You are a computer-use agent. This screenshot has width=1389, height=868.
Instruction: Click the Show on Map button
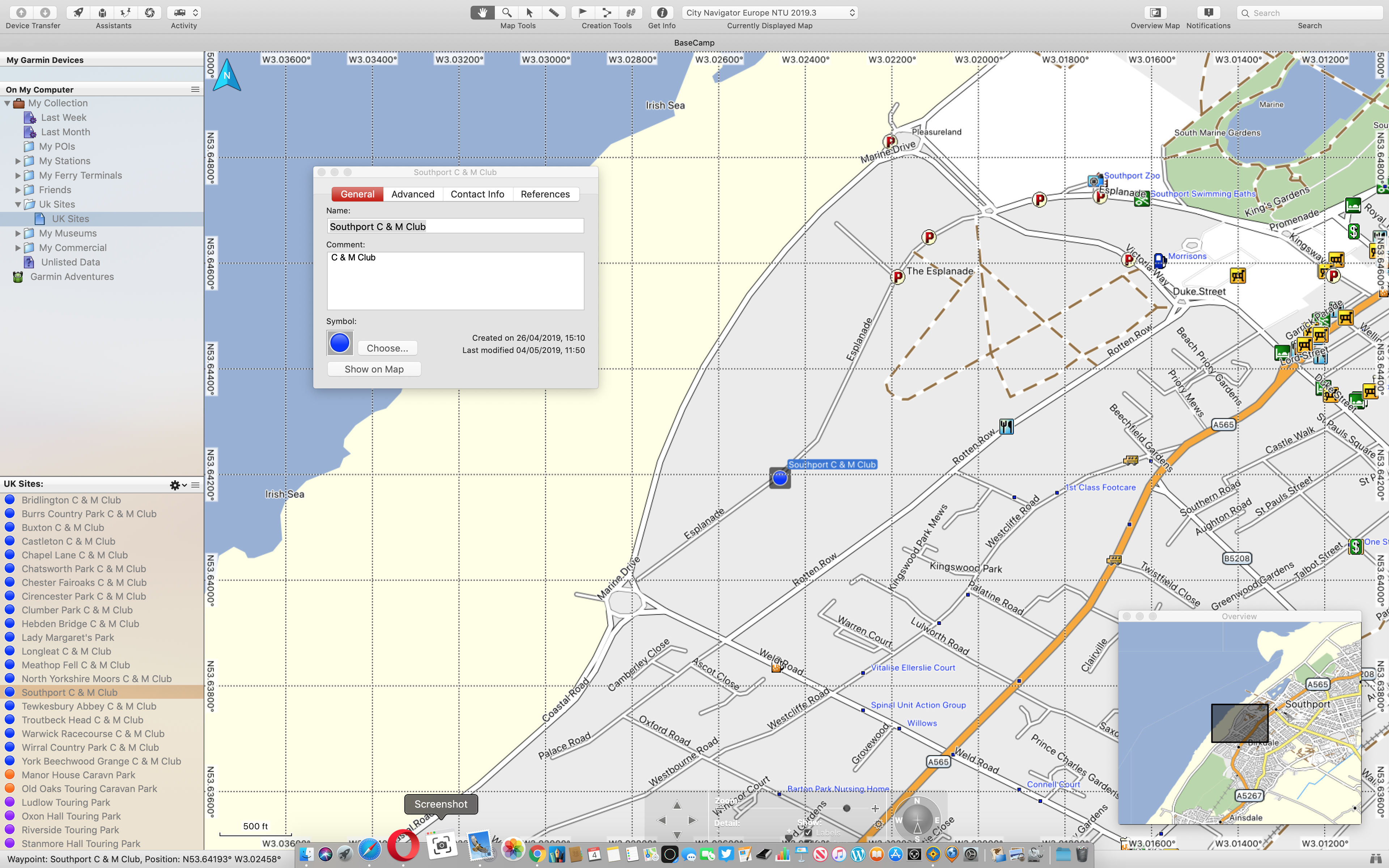(374, 369)
